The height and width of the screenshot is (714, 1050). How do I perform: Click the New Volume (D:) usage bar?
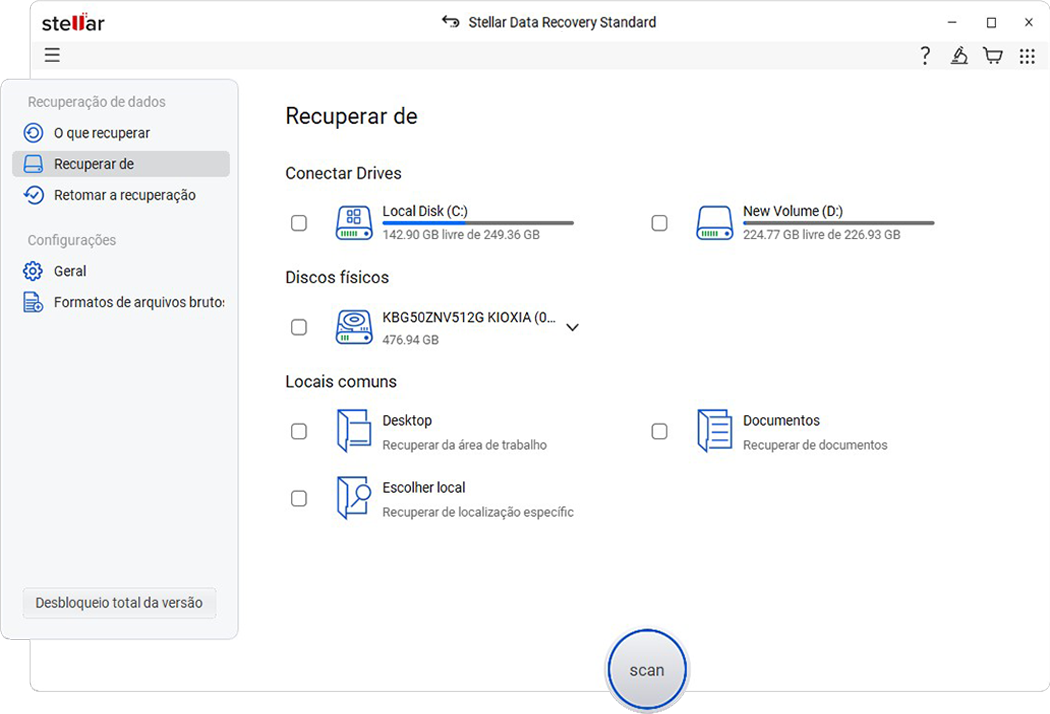coord(838,223)
